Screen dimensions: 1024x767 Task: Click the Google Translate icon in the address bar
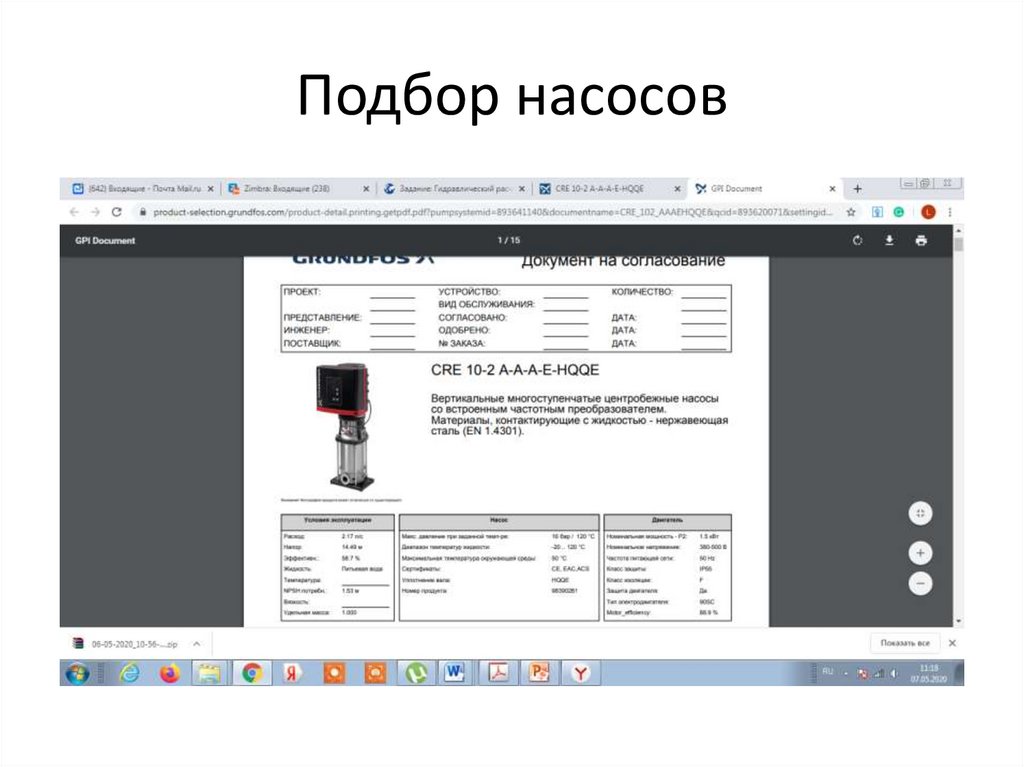tap(876, 211)
